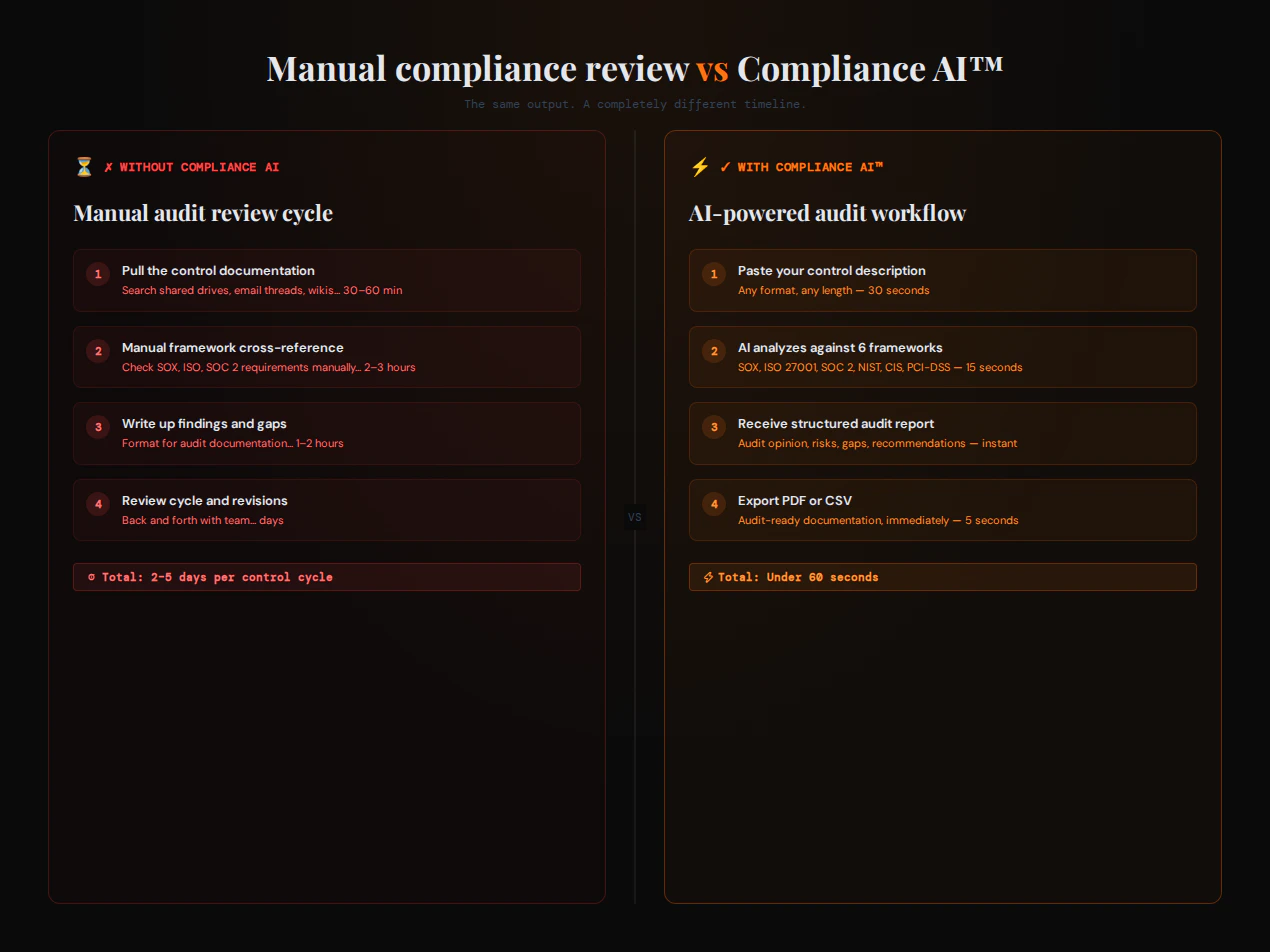Click 'Format for audit documentation... 1–2 hours' text
1270x952 pixels.
(x=233, y=443)
